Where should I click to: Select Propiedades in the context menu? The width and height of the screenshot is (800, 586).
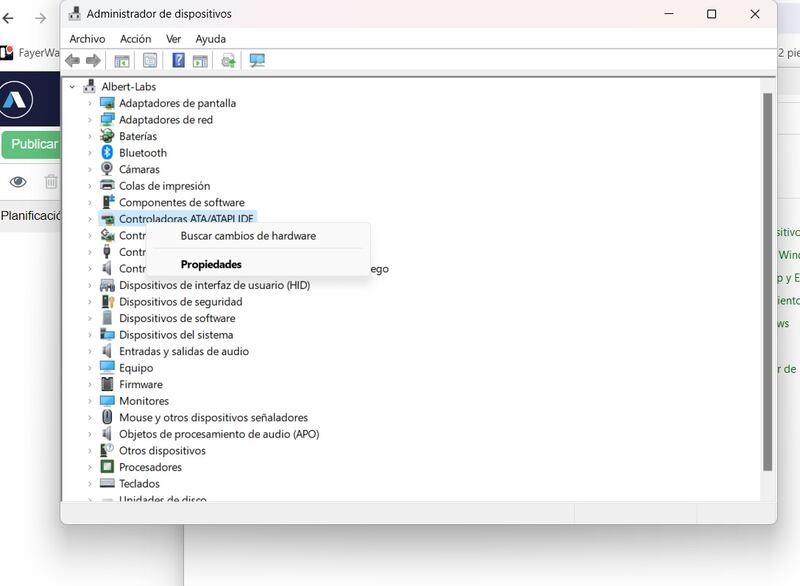(211, 265)
